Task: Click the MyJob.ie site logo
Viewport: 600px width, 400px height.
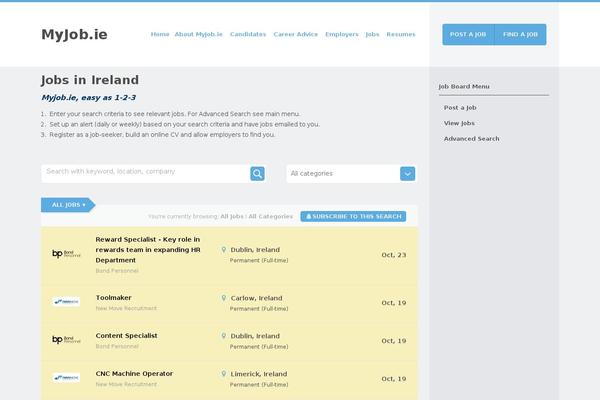Action: [74, 34]
